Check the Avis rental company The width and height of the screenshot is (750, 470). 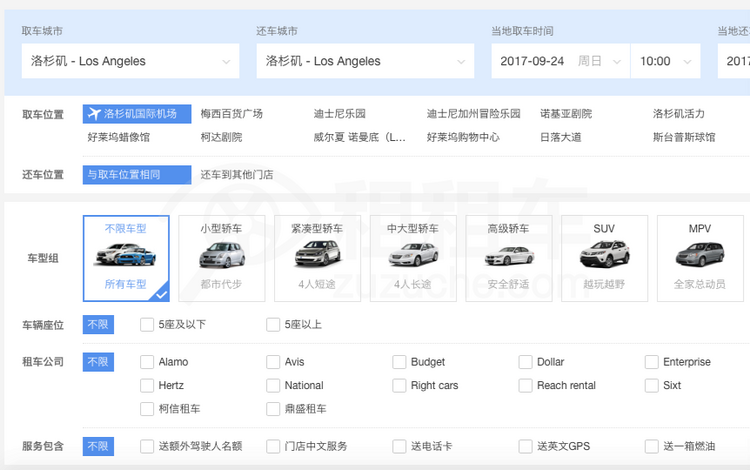pos(273,362)
